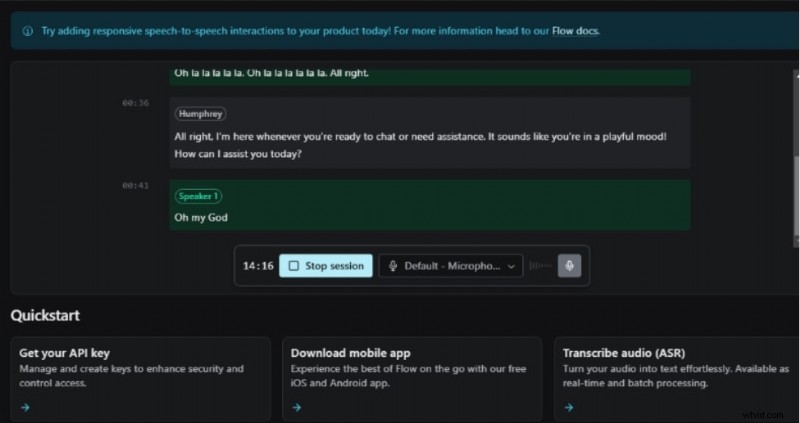The image size is (800, 423).
Task: Click the 14:16 session timer
Action: click(257, 266)
